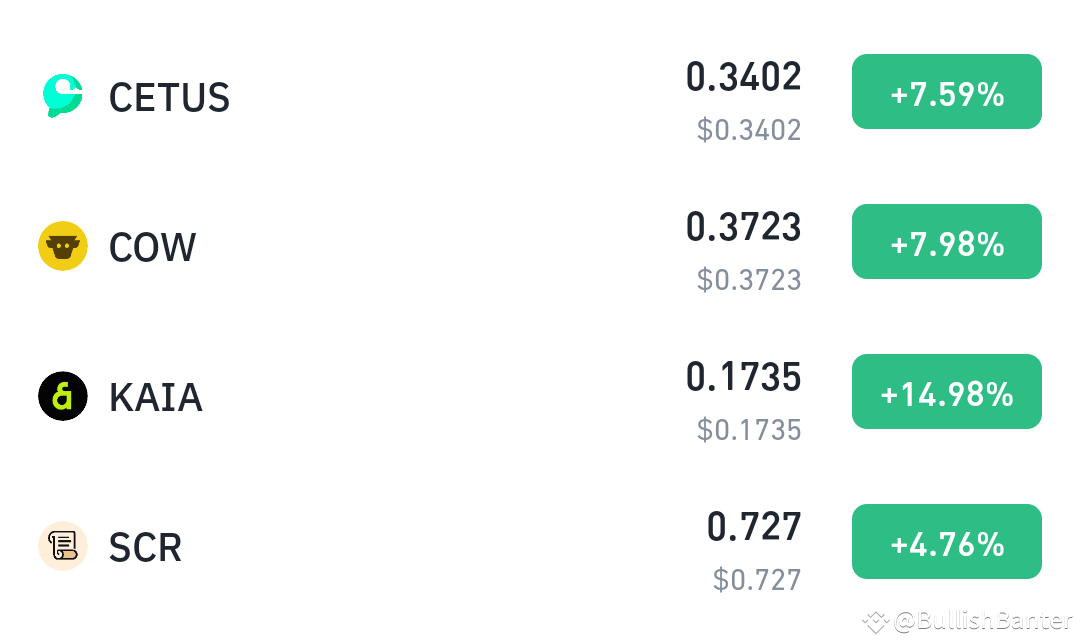This screenshot has height=643, width=1080.
Task: Click the KAIA black circular token icon
Action: pos(63,396)
